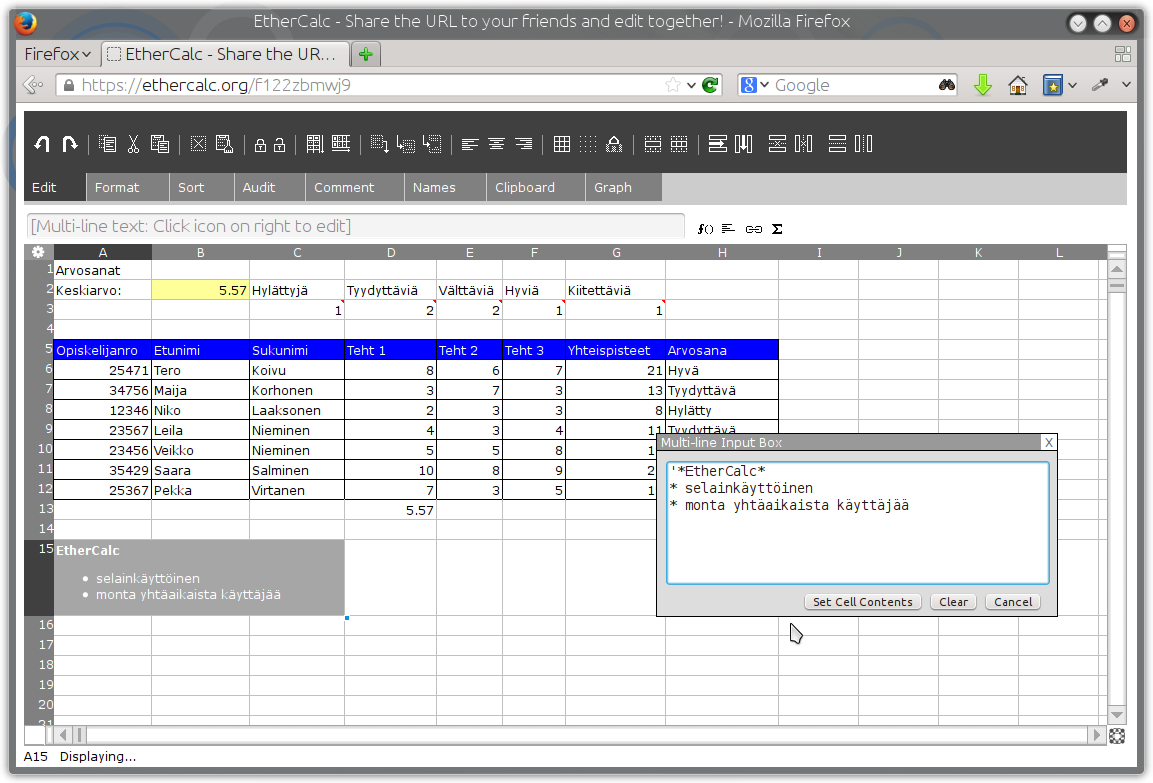Apply borders with the grid borders icon
This screenshot has height=783, width=1153.
point(562,144)
